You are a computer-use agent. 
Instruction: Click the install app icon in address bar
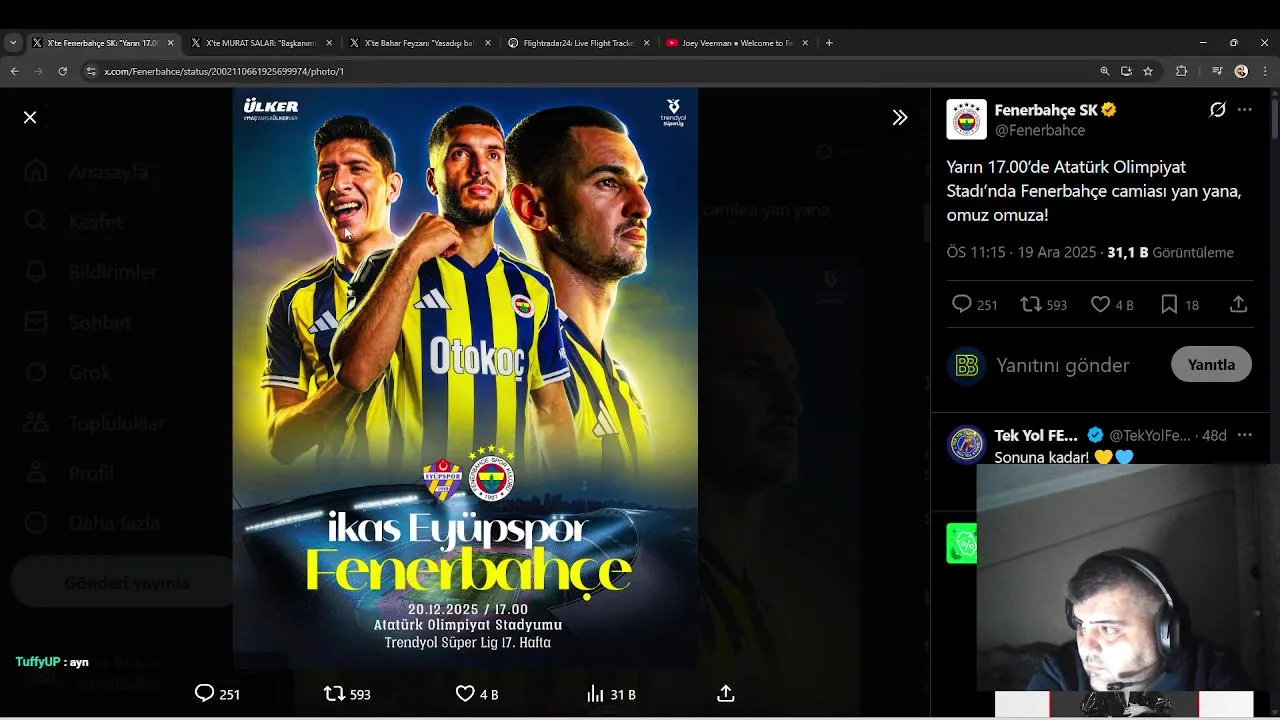(x=1126, y=71)
